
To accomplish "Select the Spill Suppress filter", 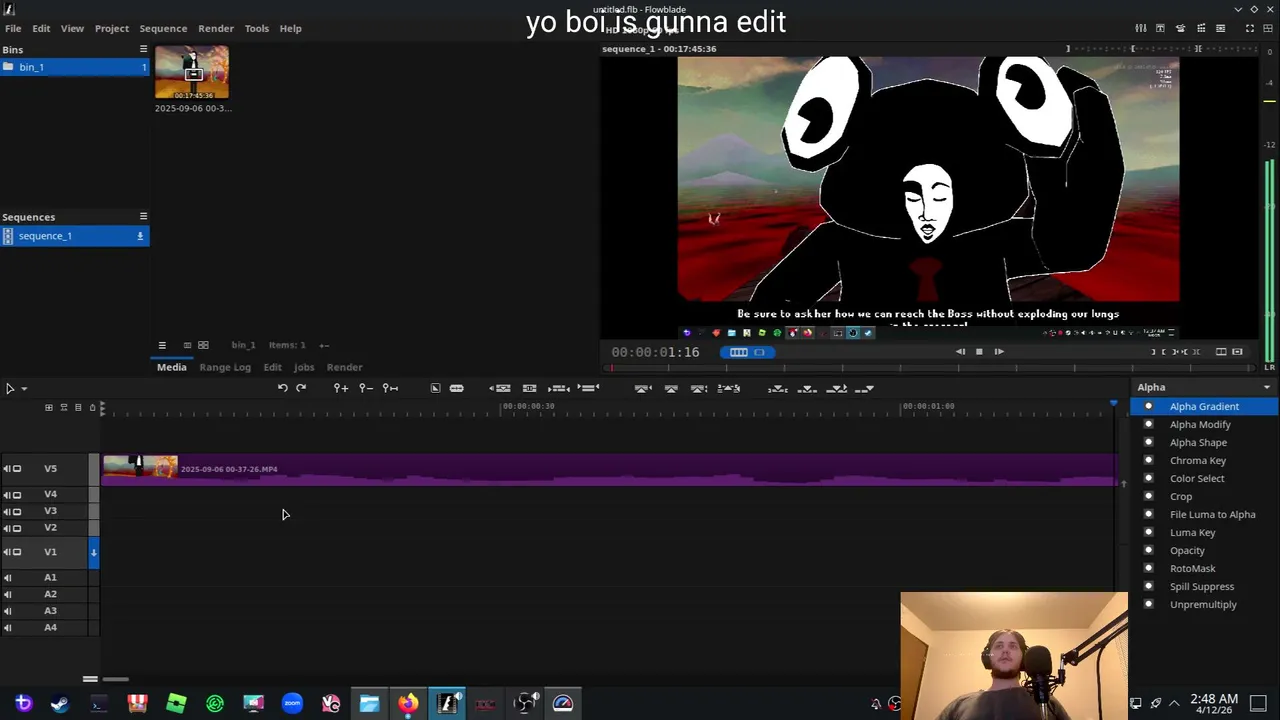I will (x=1202, y=586).
